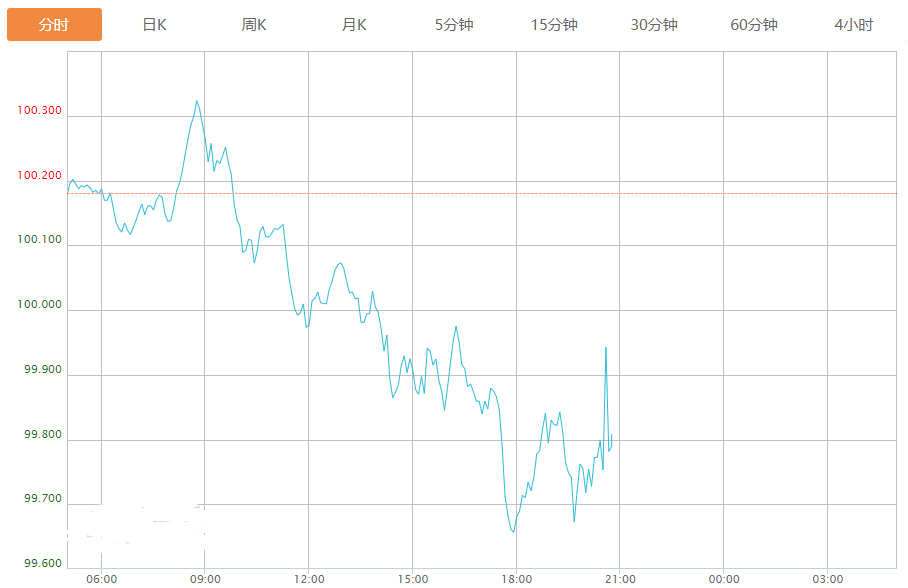
Task: Click the red 100.300 price label
Action: tap(40, 111)
